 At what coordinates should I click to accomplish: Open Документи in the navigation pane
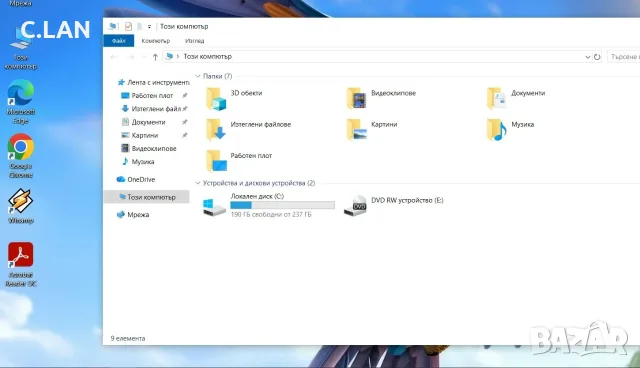[148, 122]
